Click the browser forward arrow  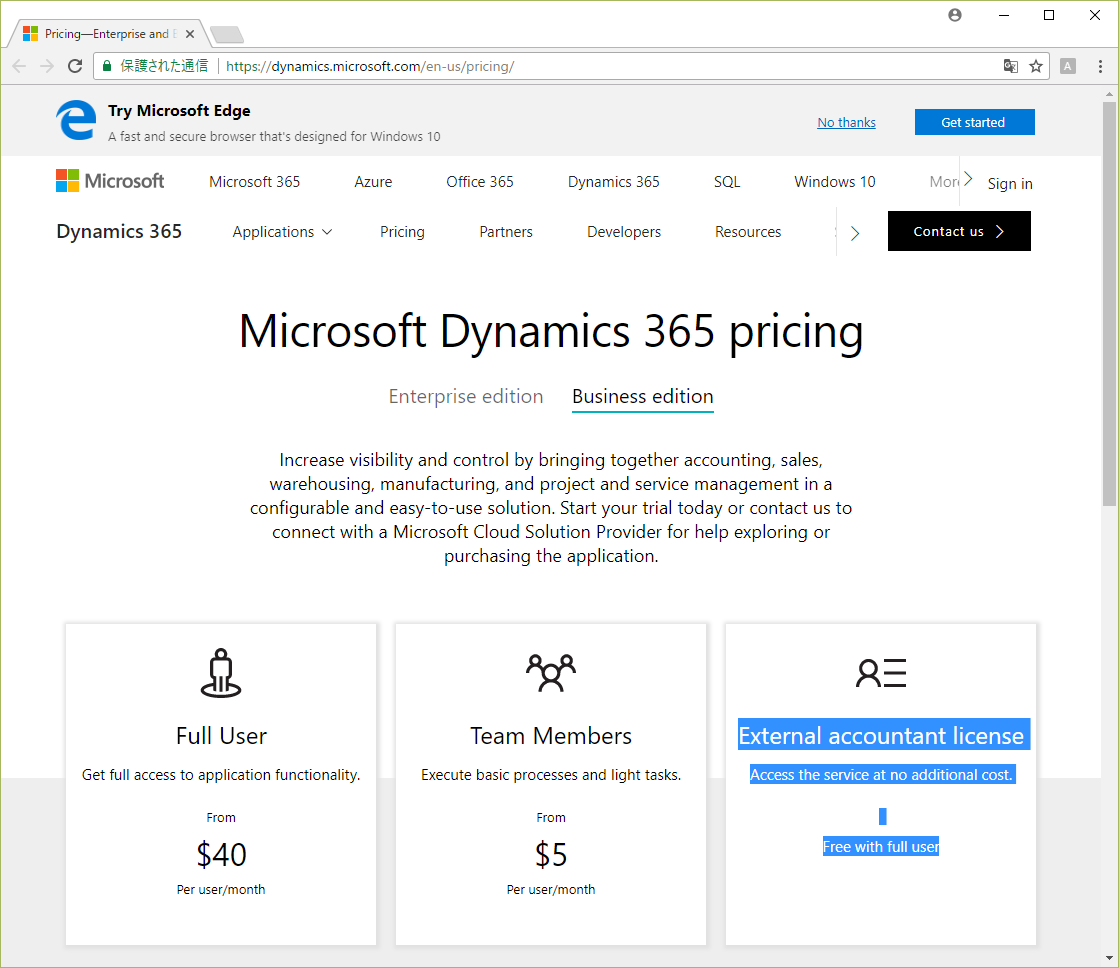click(47, 66)
